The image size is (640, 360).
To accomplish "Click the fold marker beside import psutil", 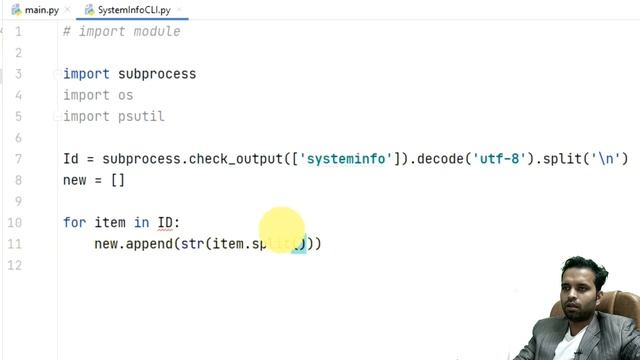I will coord(56,117).
